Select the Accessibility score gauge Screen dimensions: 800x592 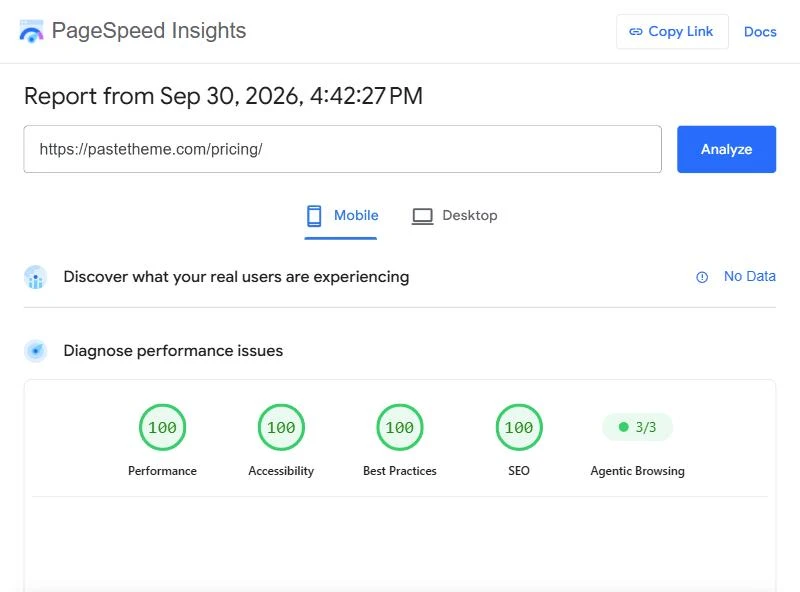pos(281,427)
